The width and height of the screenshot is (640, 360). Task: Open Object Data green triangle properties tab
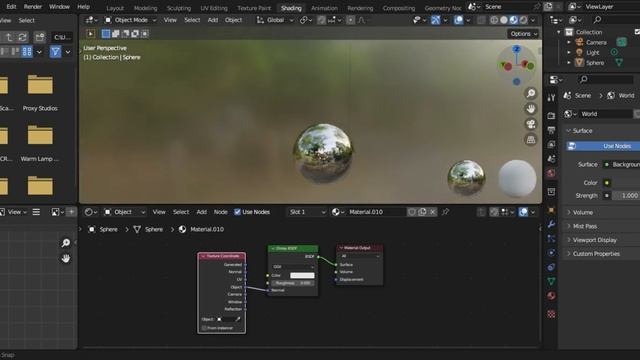(x=551, y=281)
